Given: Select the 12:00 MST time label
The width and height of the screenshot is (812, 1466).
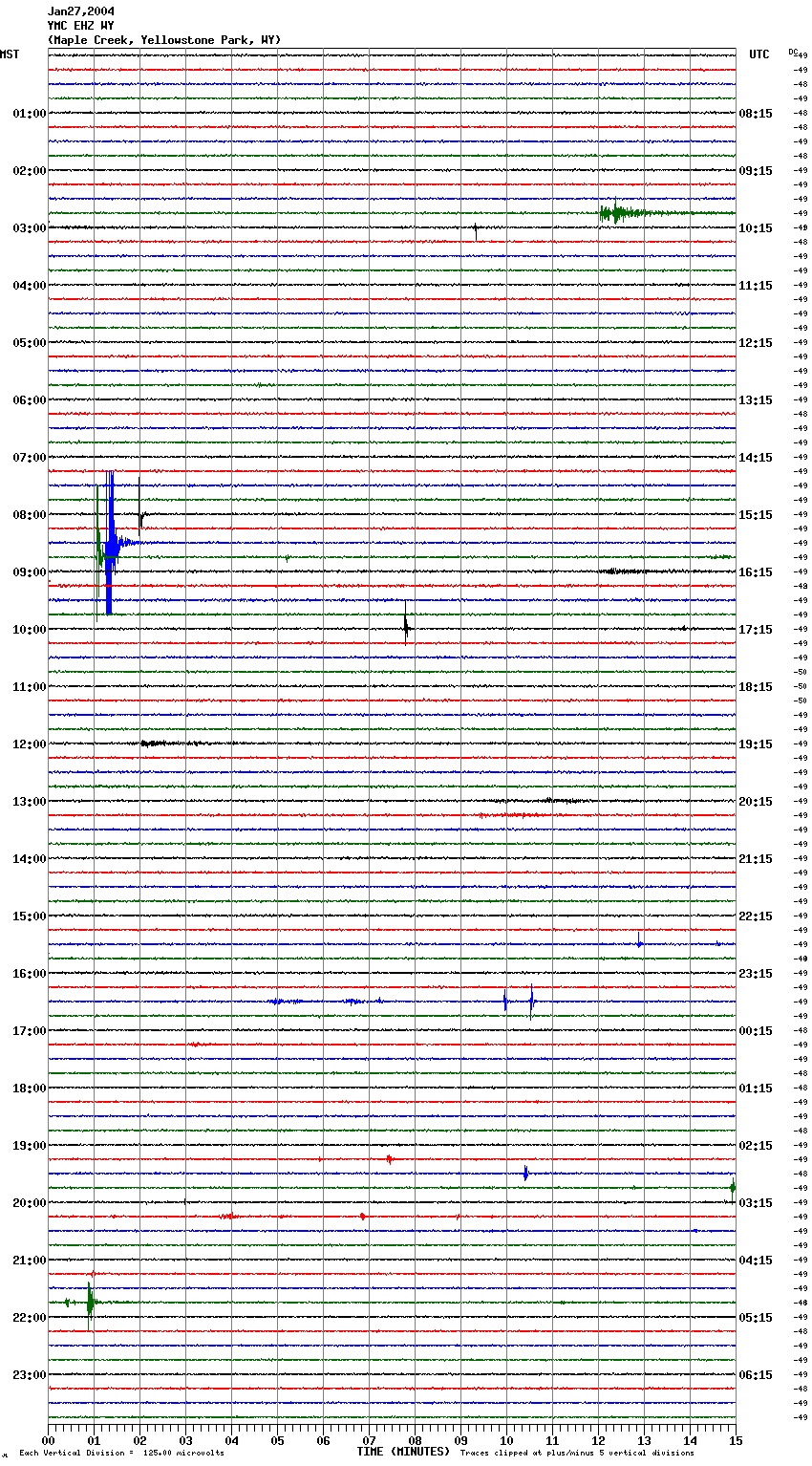Looking at the screenshot, I should point(30,744).
